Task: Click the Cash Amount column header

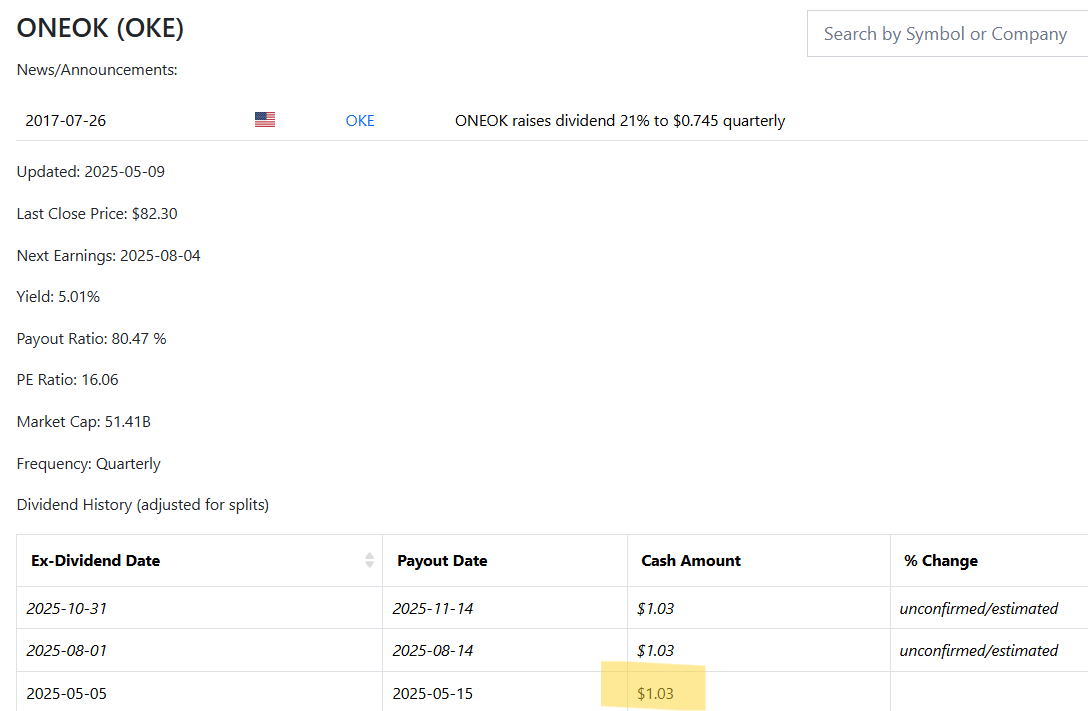Action: (x=758, y=560)
